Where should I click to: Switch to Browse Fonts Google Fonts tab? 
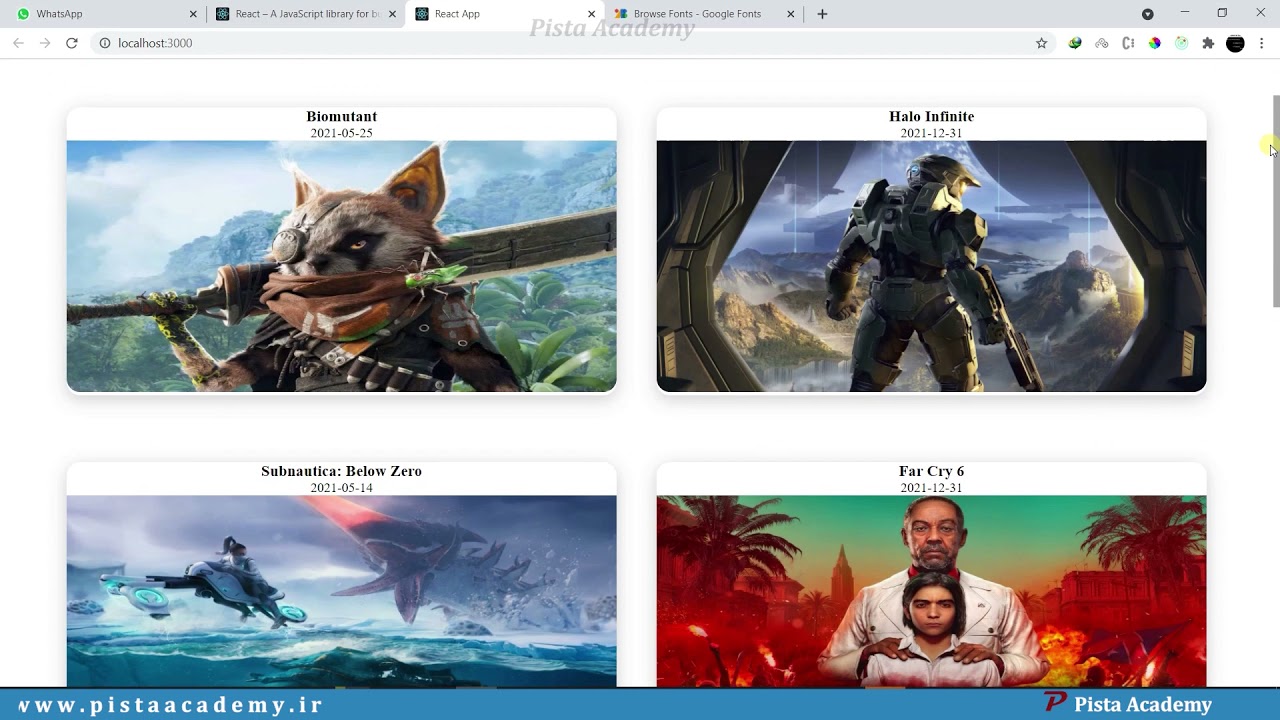coord(704,14)
